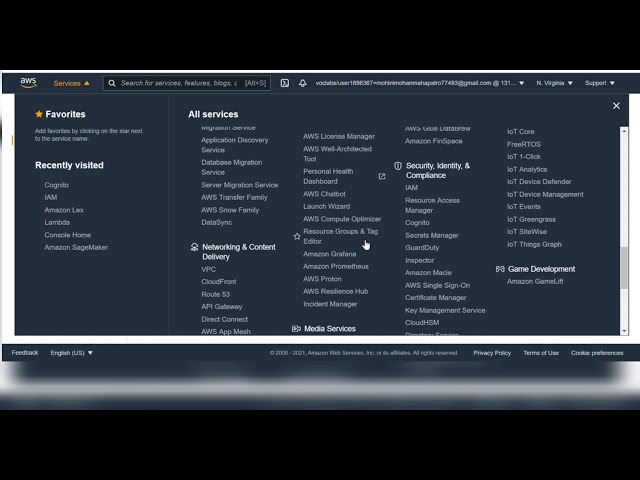Open Direct Connect service
This screenshot has height=480, width=640.
tap(224, 319)
